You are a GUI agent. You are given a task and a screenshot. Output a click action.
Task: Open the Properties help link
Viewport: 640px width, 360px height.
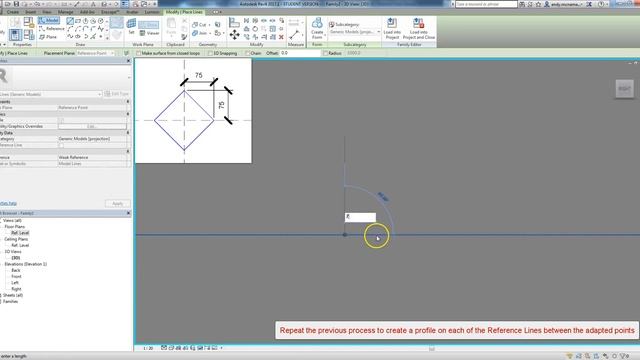point(8,203)
